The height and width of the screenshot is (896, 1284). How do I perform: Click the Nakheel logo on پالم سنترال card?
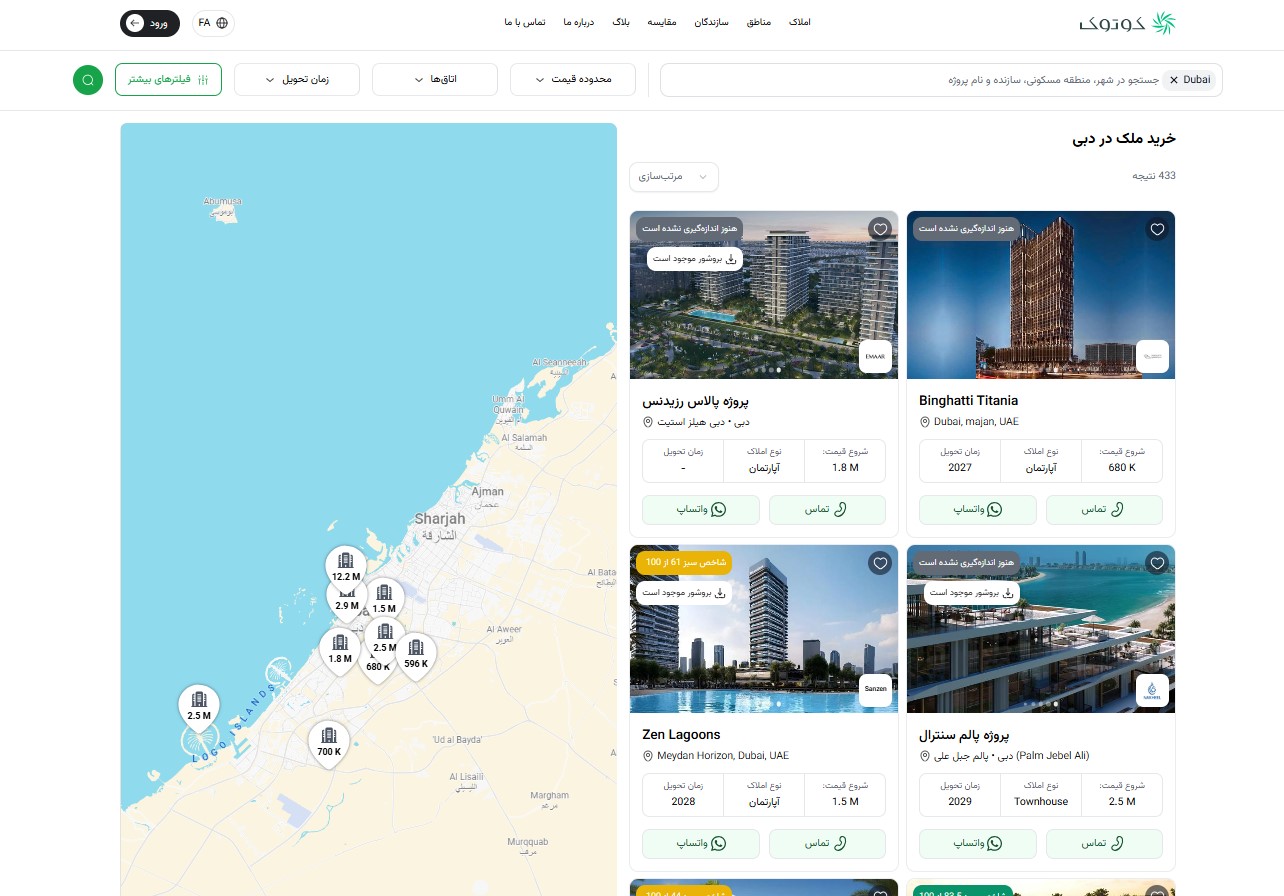(1152, 690)
